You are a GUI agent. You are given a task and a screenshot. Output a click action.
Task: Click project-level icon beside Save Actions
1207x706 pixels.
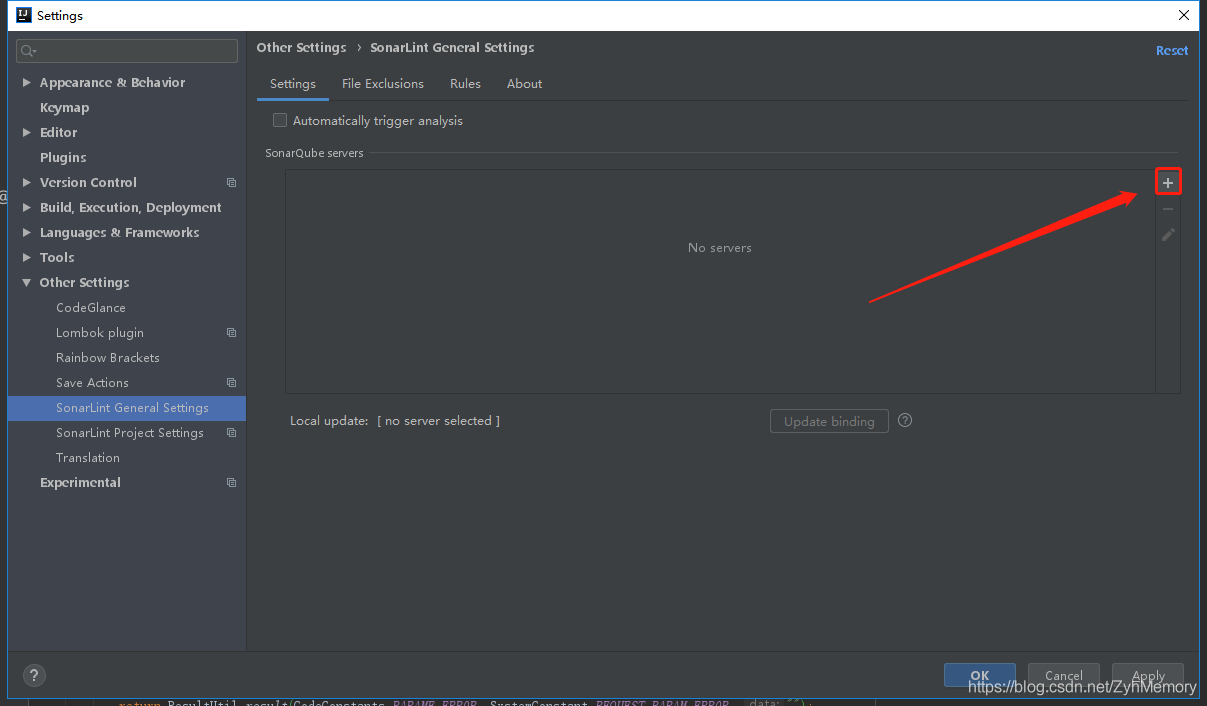231,383
